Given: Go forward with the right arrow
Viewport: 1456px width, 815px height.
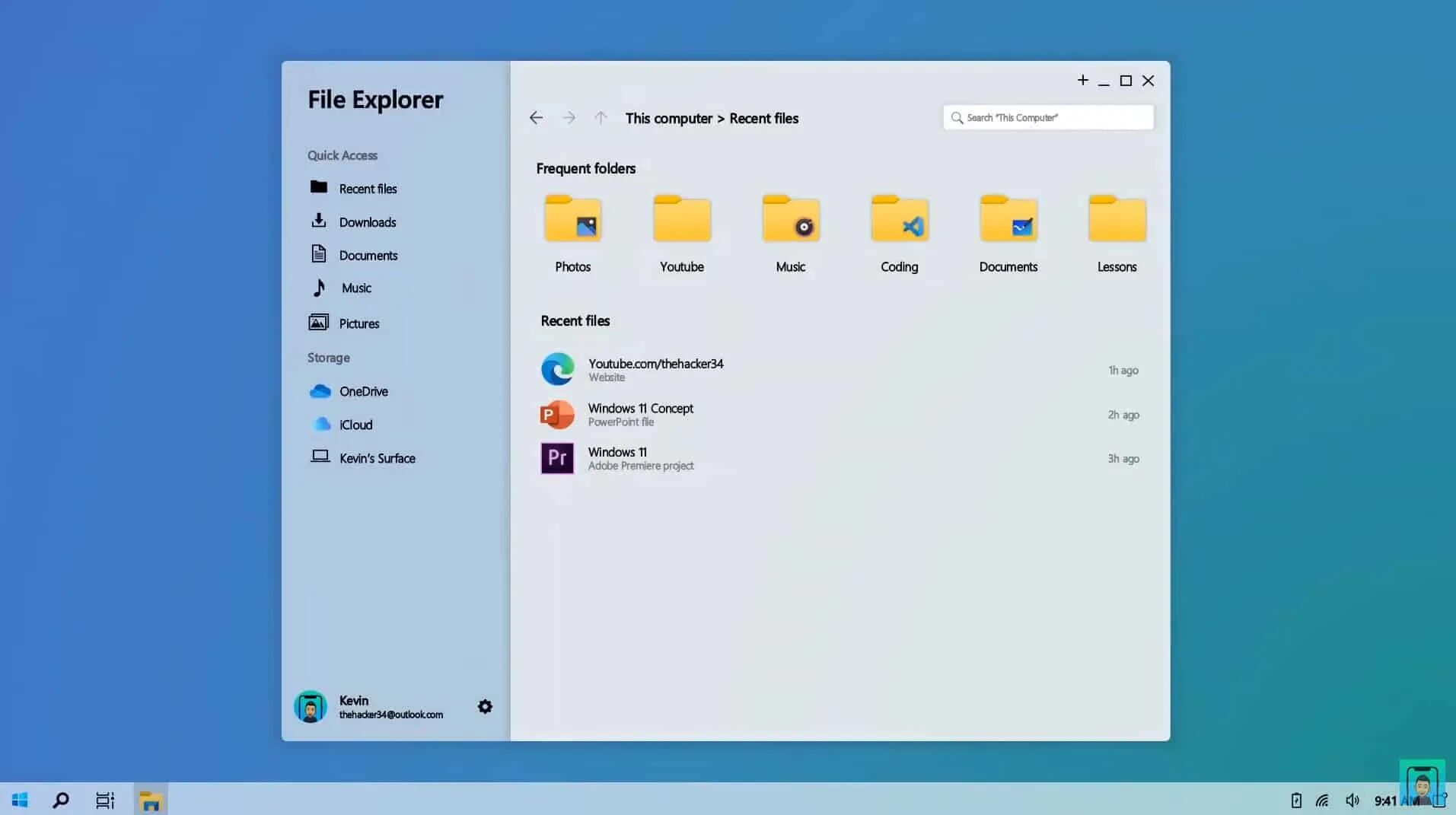Looking at the screenshot, I should point(569,117).
